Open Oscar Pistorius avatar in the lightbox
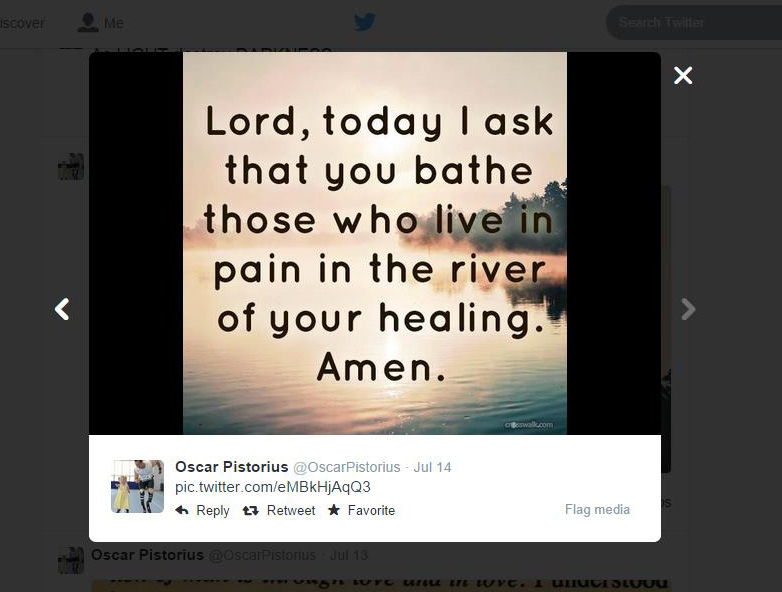Viewport: 782px width, 592px height. point(137,486)
